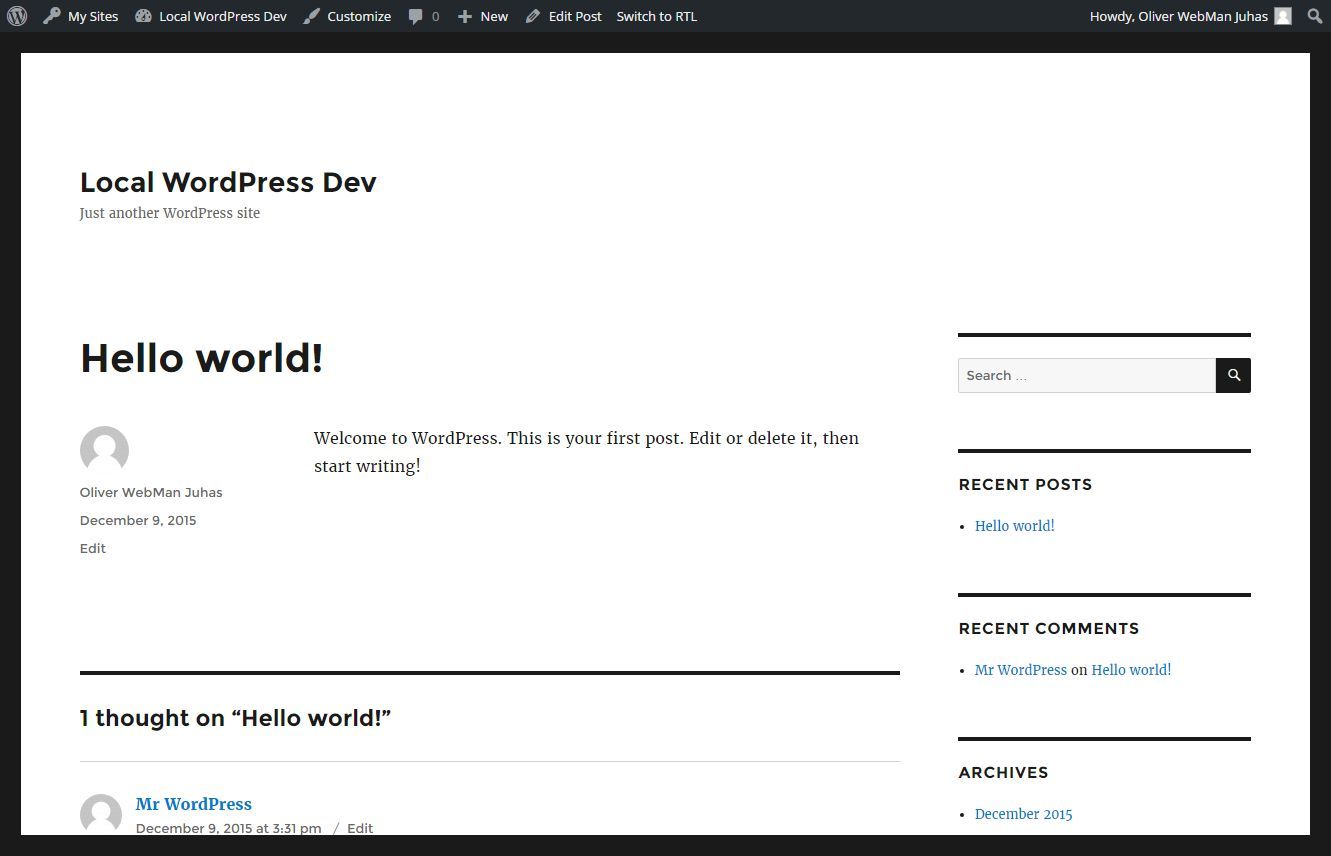The image size is (1331, 856).
Task: Click the Hello world! post heading
Action: [x=202, y=358]
